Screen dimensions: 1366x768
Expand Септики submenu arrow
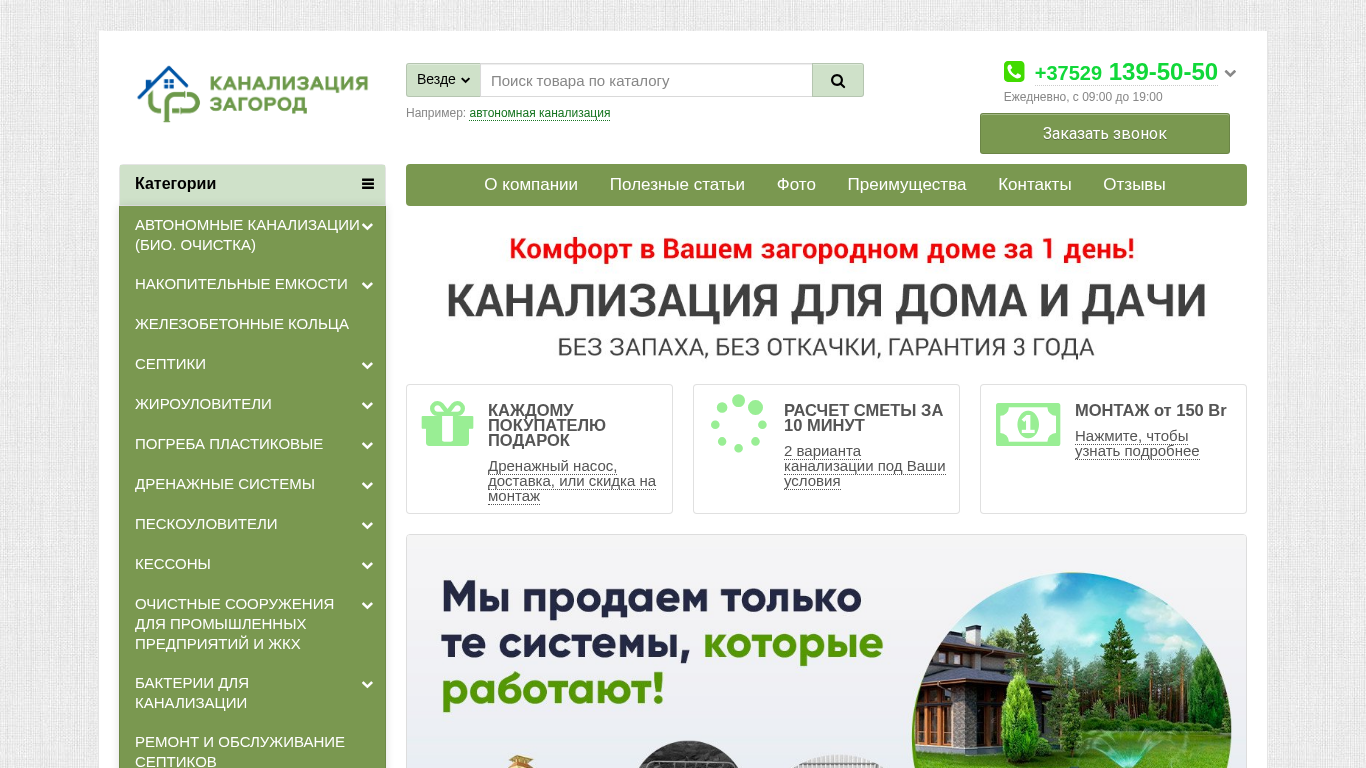click(x=368, y=365)
